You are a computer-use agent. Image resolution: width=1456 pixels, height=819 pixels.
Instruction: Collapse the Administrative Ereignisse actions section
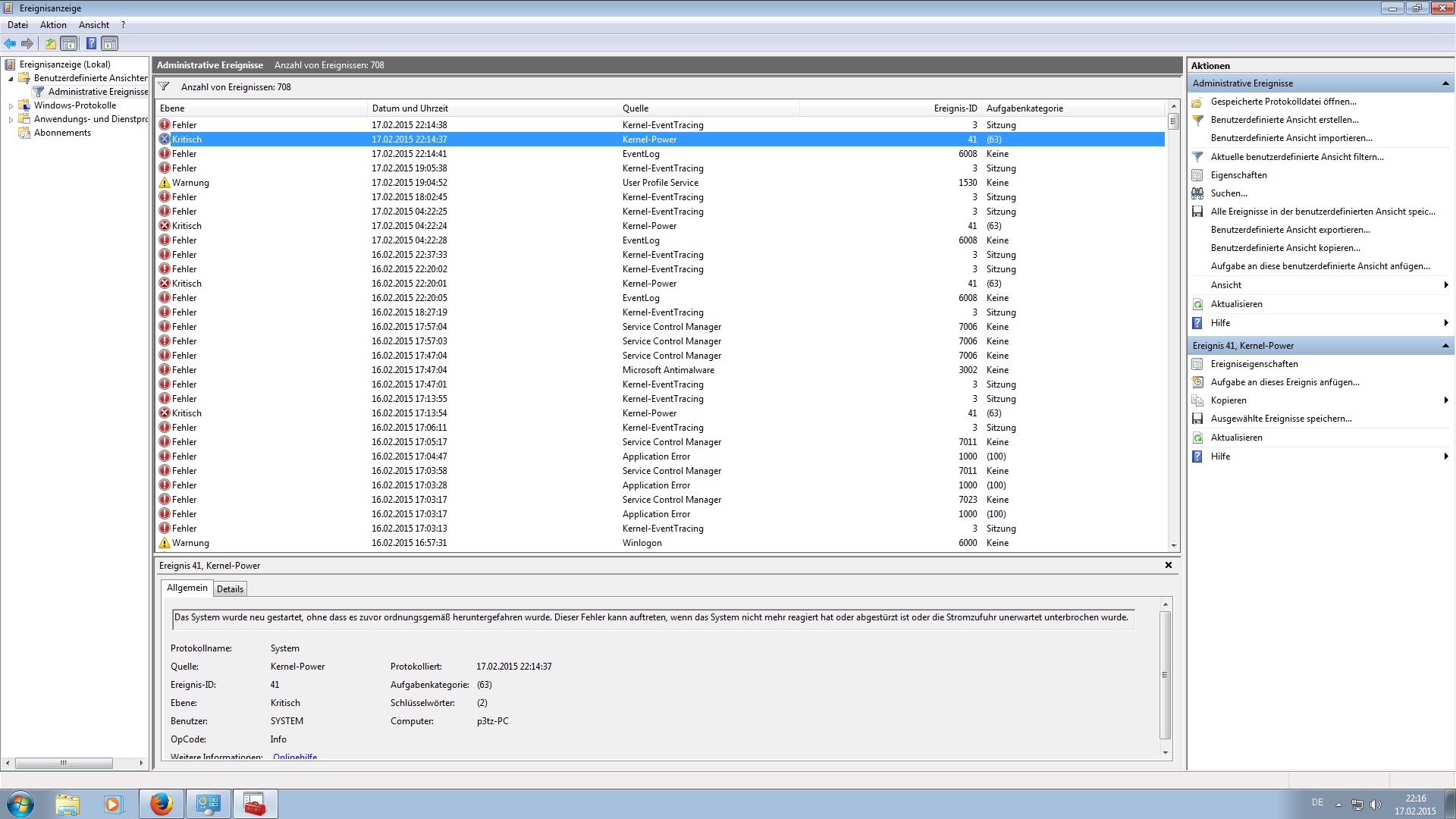pyautogui.click(x=1445, y=83)
